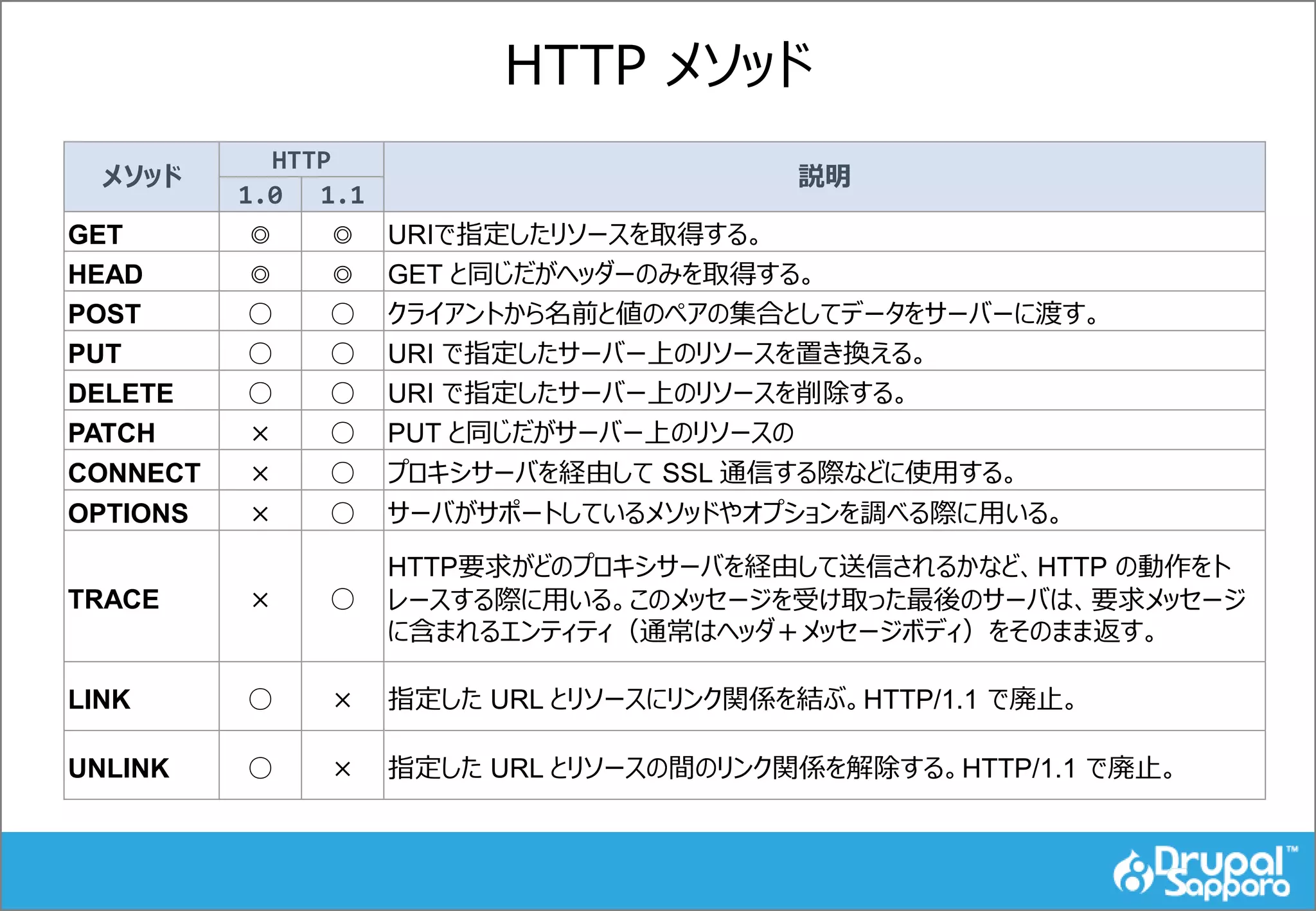
Task: Select the UNLINK method cell
Action: 141,766
